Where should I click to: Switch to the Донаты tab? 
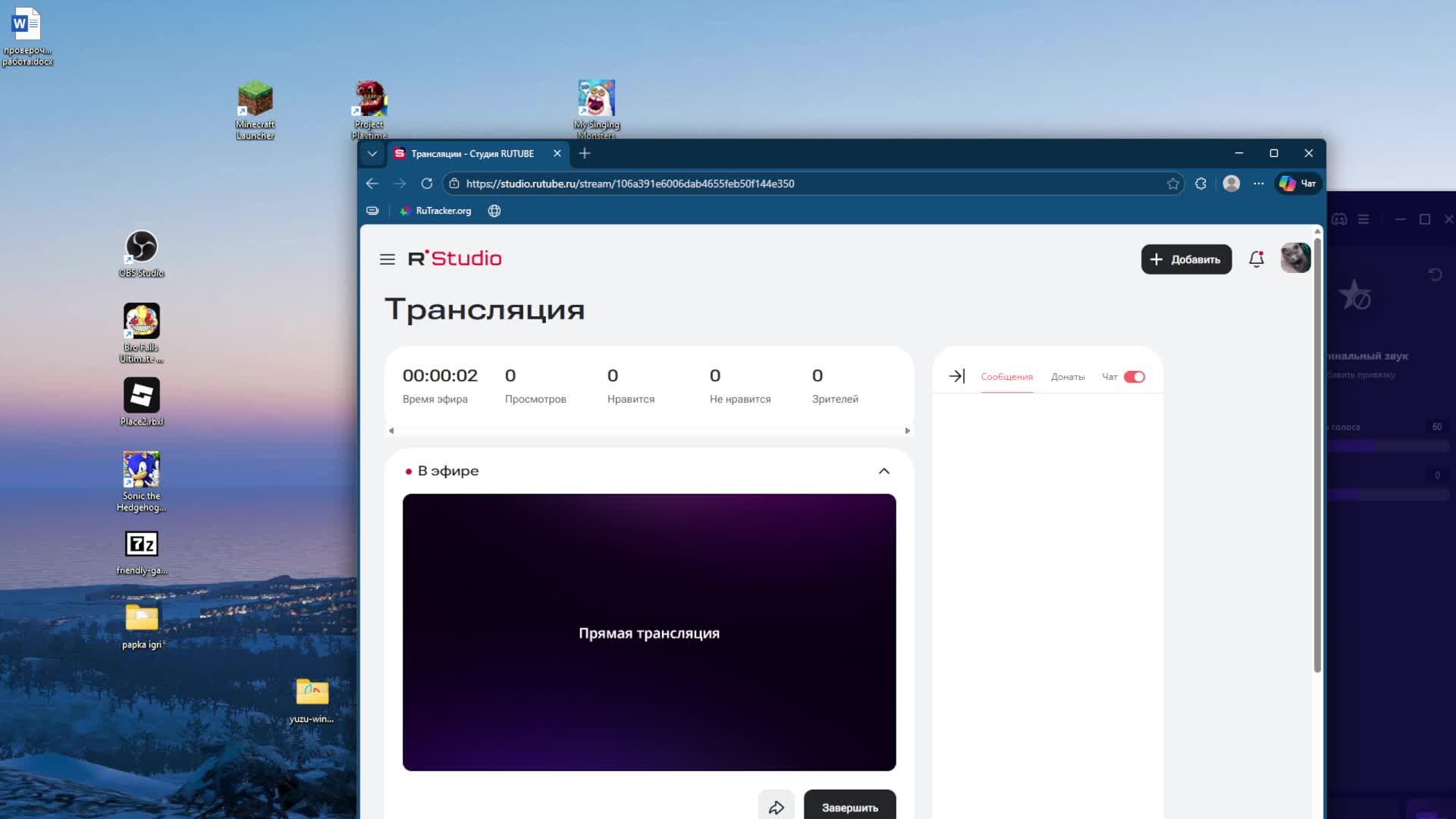1067,377
